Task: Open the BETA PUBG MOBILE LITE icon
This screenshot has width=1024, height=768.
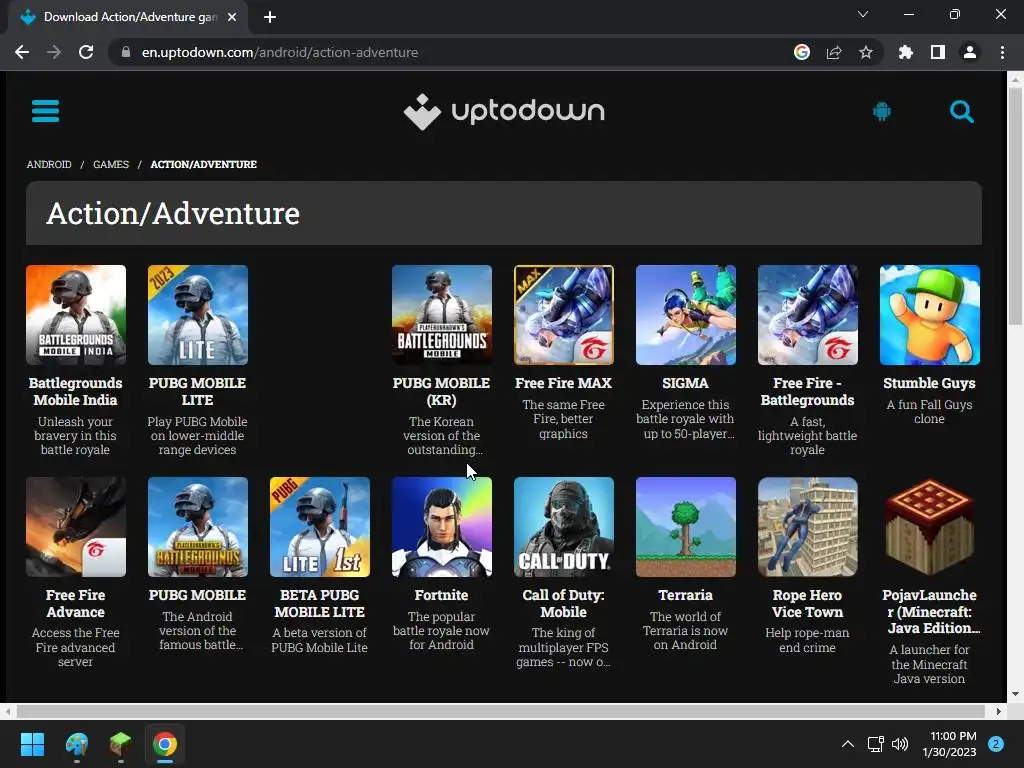Action: click(320, 527)
